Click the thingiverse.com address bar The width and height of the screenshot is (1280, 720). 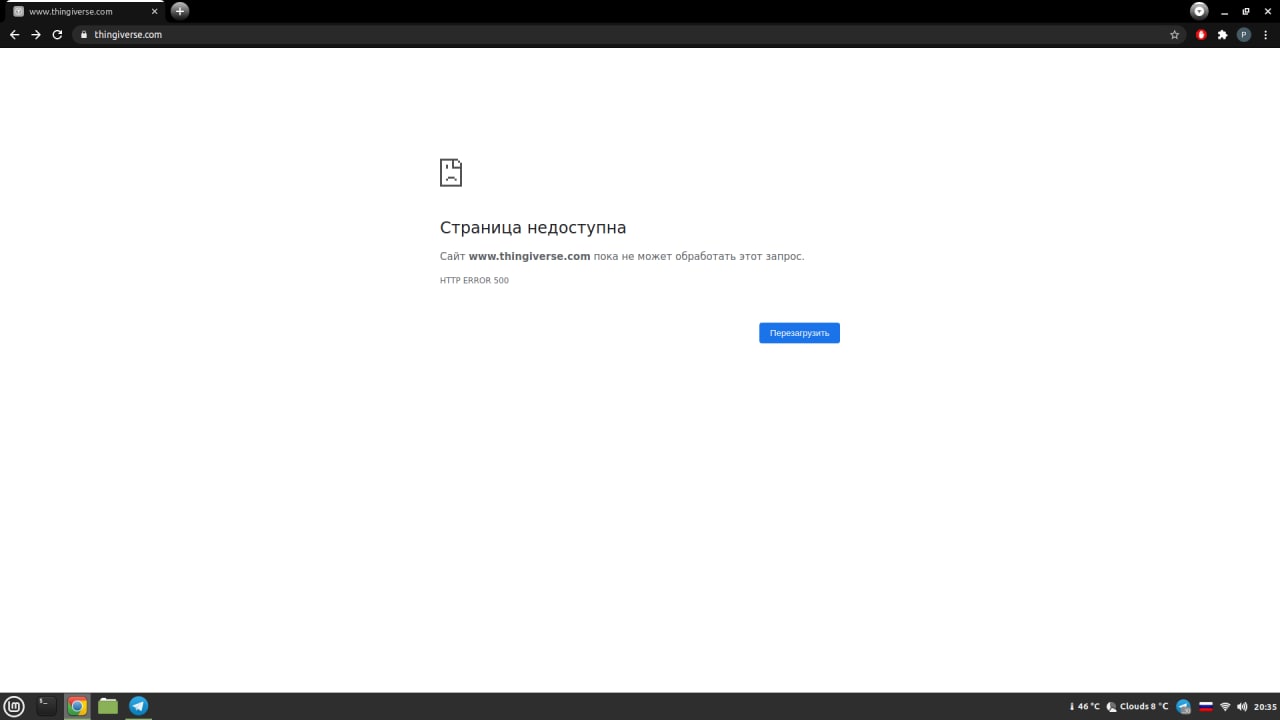coord(630,34)
